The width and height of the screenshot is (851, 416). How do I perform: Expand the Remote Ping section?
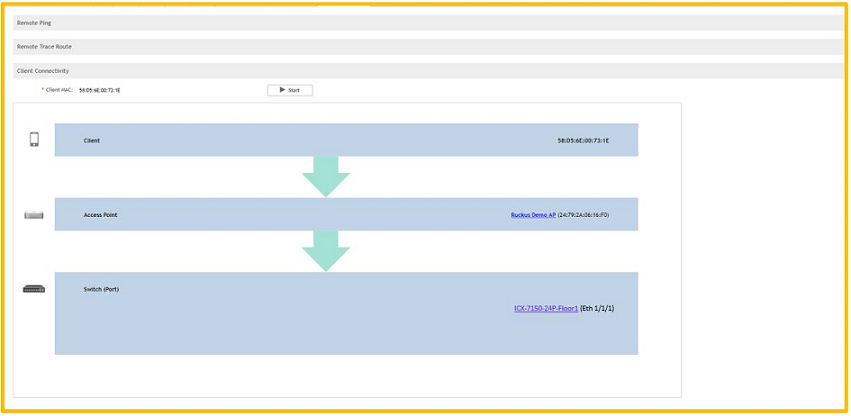coord(36,22)
